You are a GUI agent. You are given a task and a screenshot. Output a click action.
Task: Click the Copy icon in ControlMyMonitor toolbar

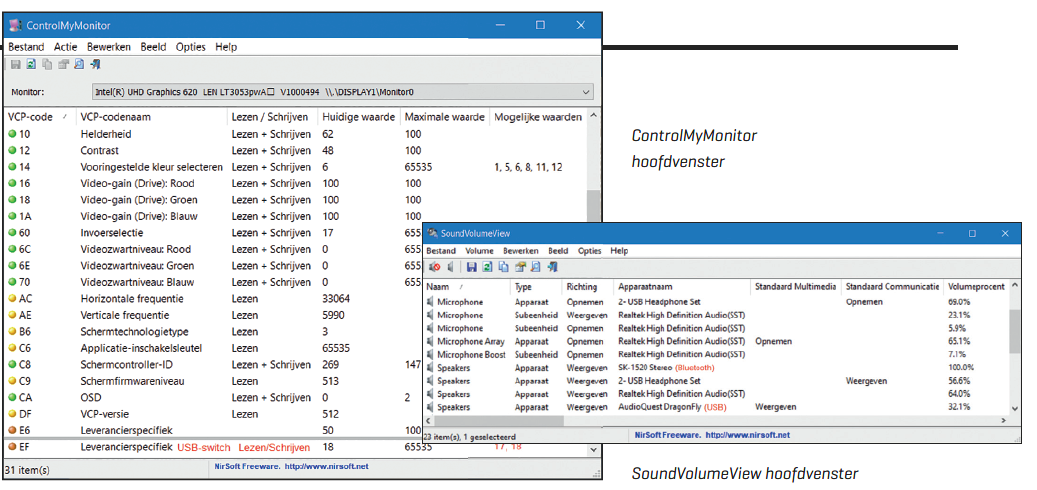47,64
